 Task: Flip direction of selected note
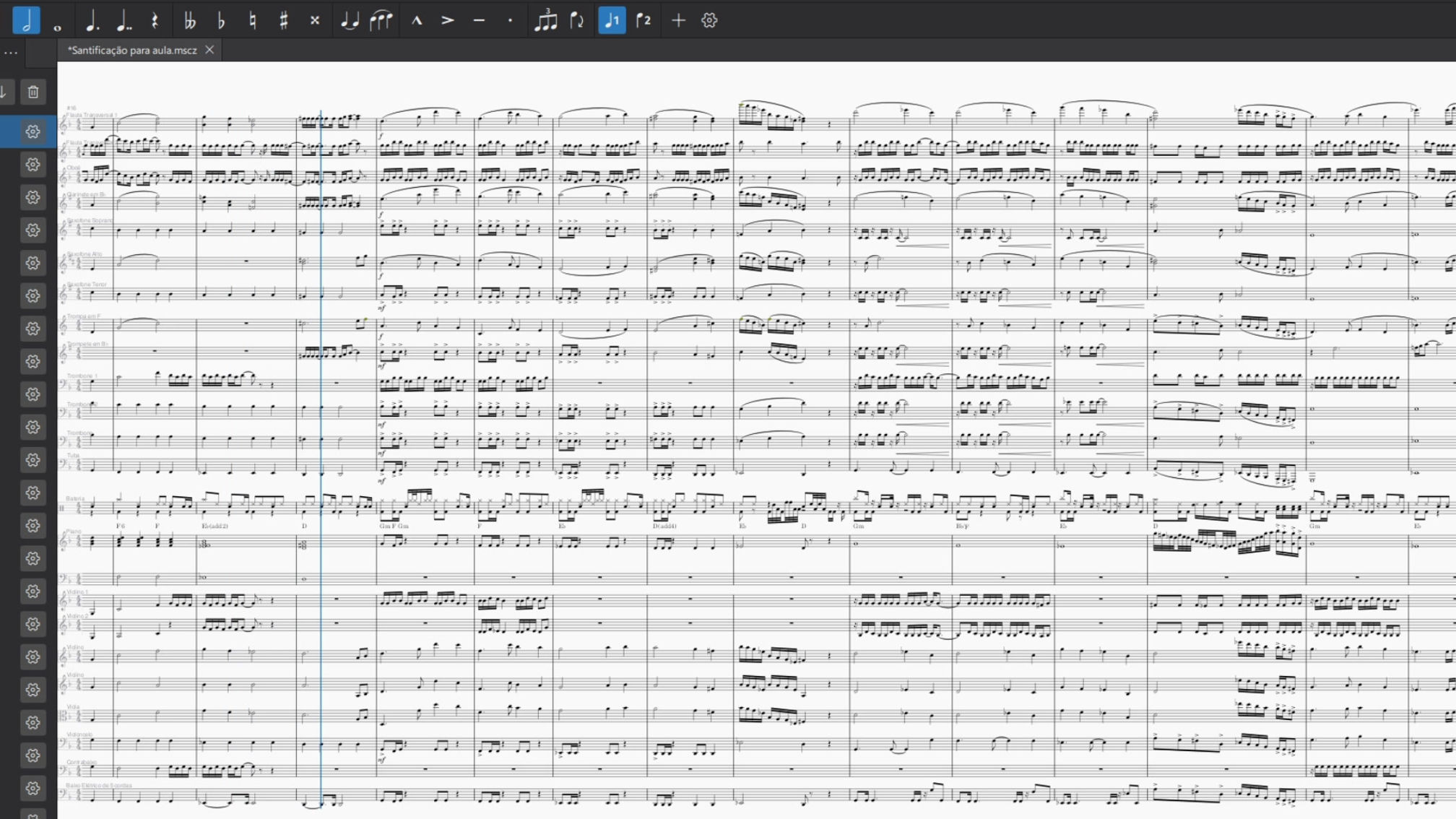pyautogui.click(x=577, y=21)
